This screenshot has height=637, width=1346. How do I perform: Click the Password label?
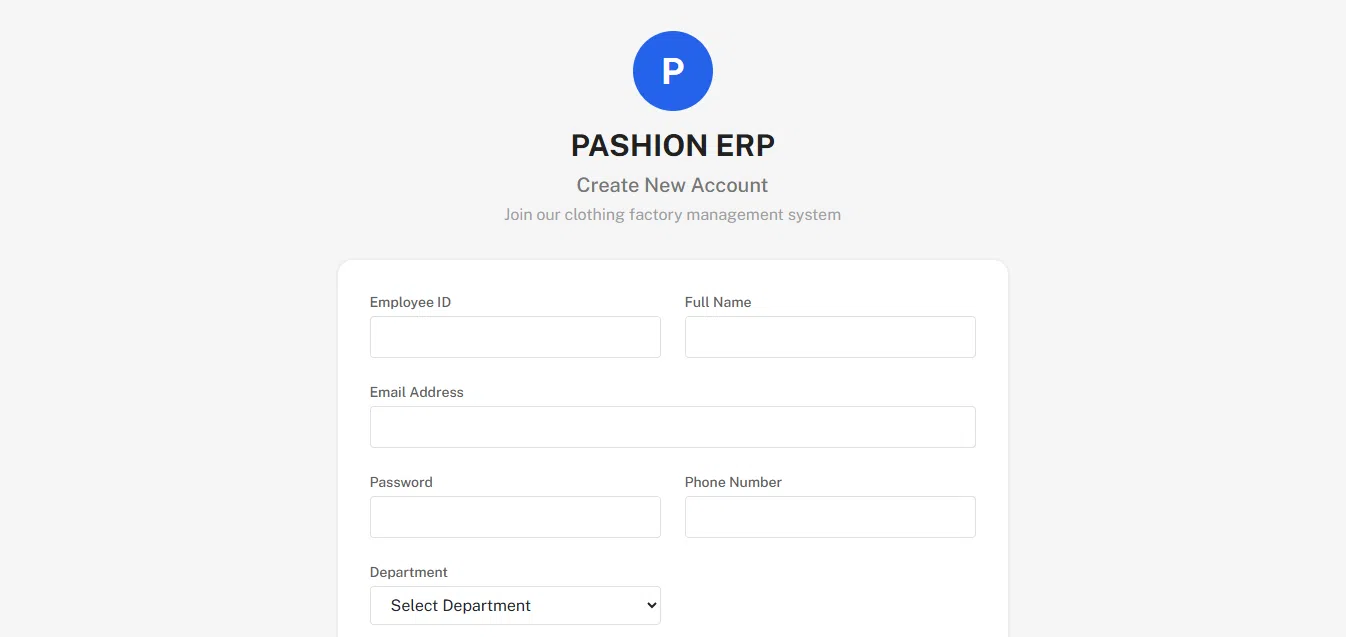[x=401, y=482]
